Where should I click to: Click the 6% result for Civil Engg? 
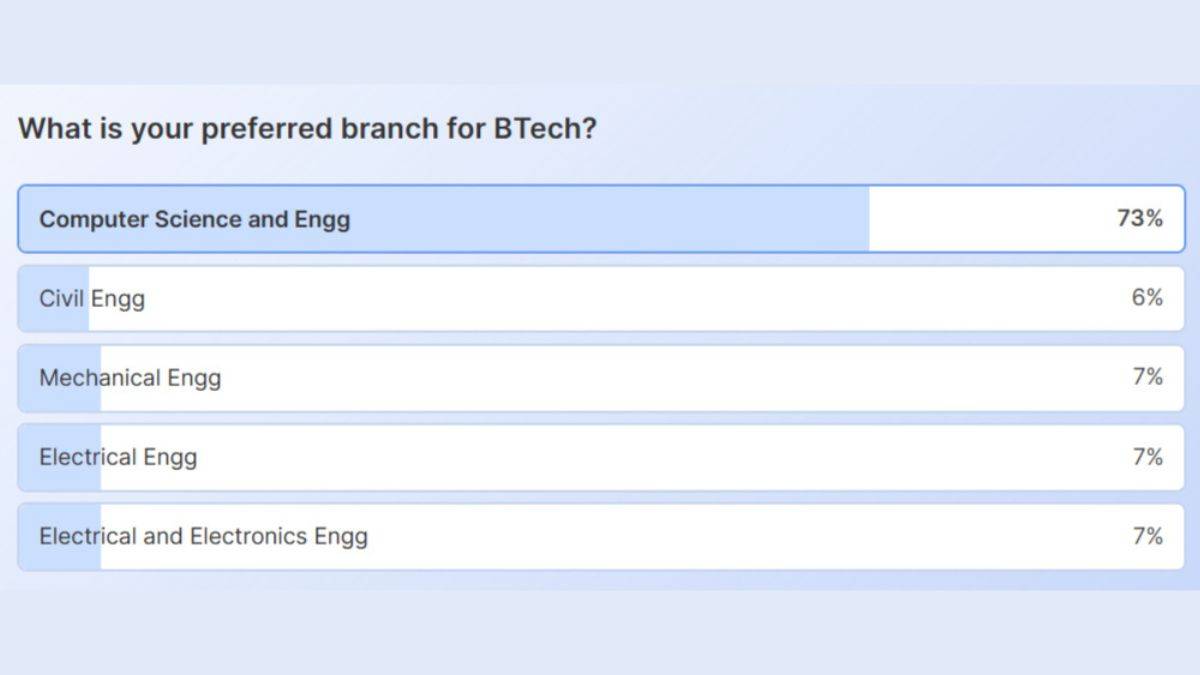click(x=1147, y=297)
